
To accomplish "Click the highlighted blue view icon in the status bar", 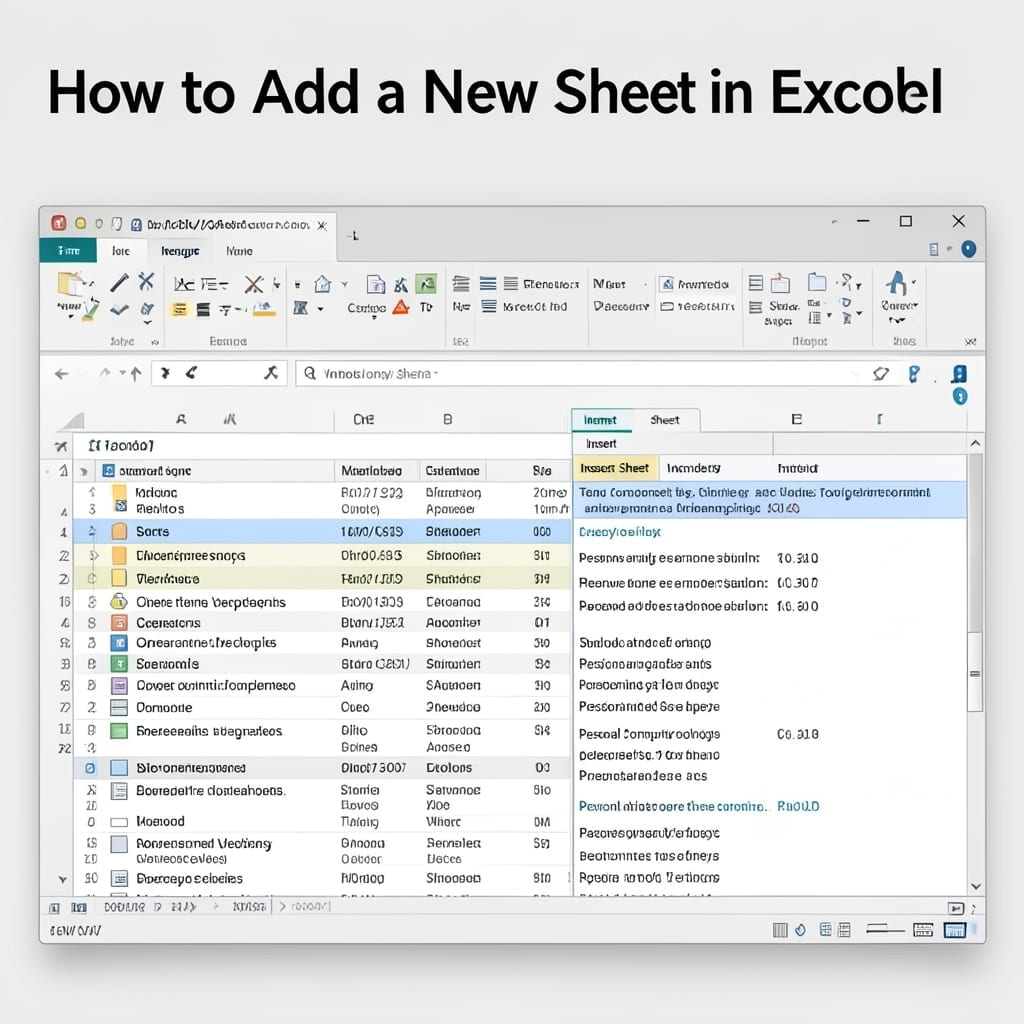I will pyautogui.click(x=954, y=930).
